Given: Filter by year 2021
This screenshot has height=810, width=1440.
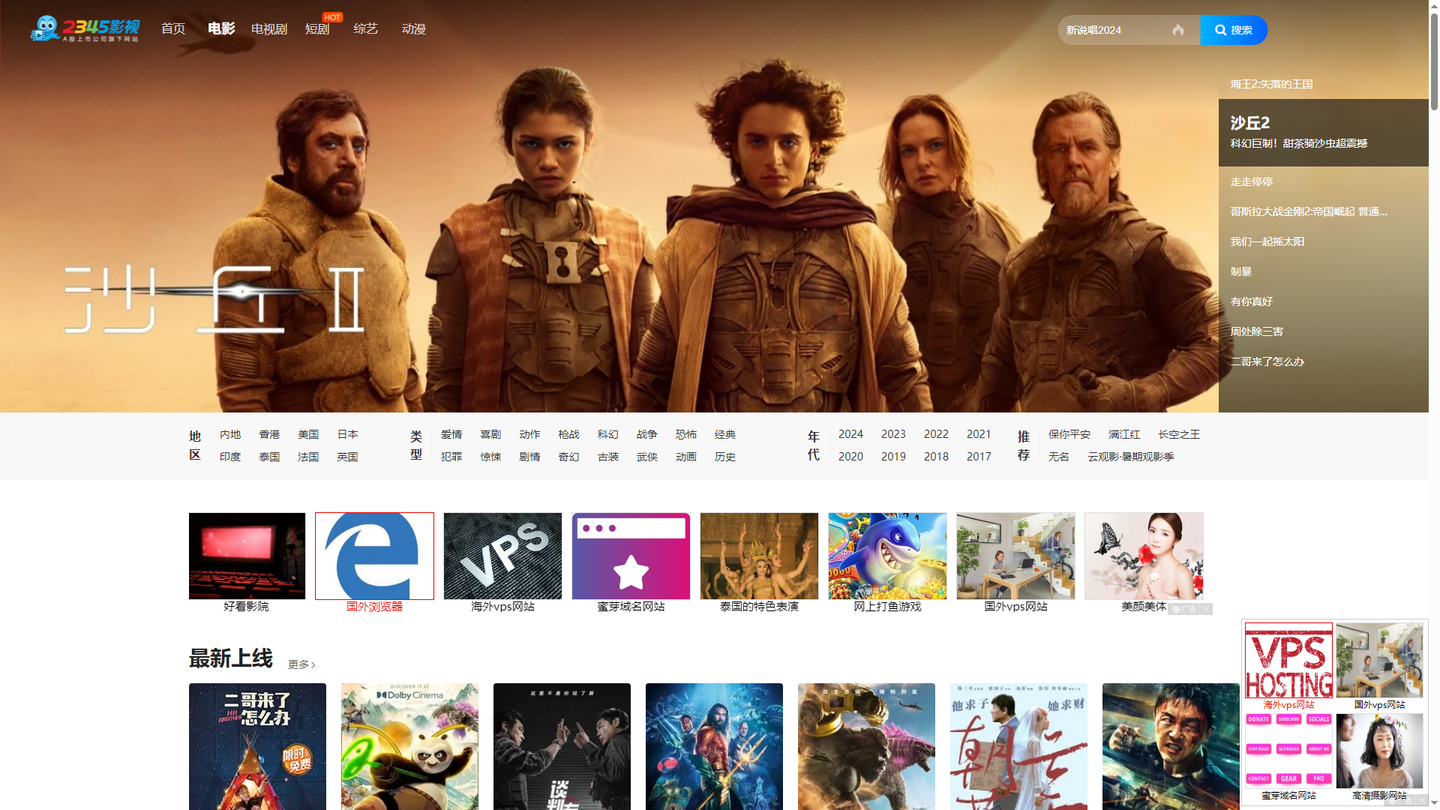Looking at the screenshot, I should [979, 435].
